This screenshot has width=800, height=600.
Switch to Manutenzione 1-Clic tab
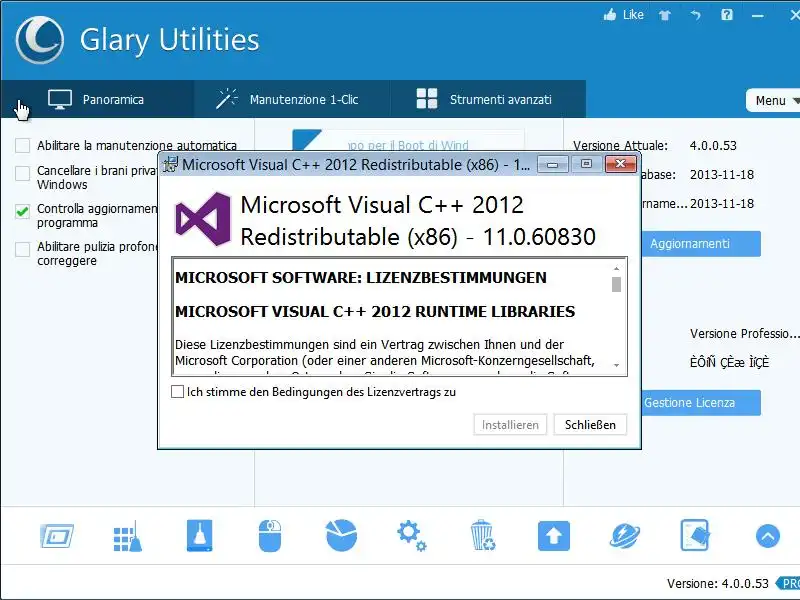pos(292,99)
